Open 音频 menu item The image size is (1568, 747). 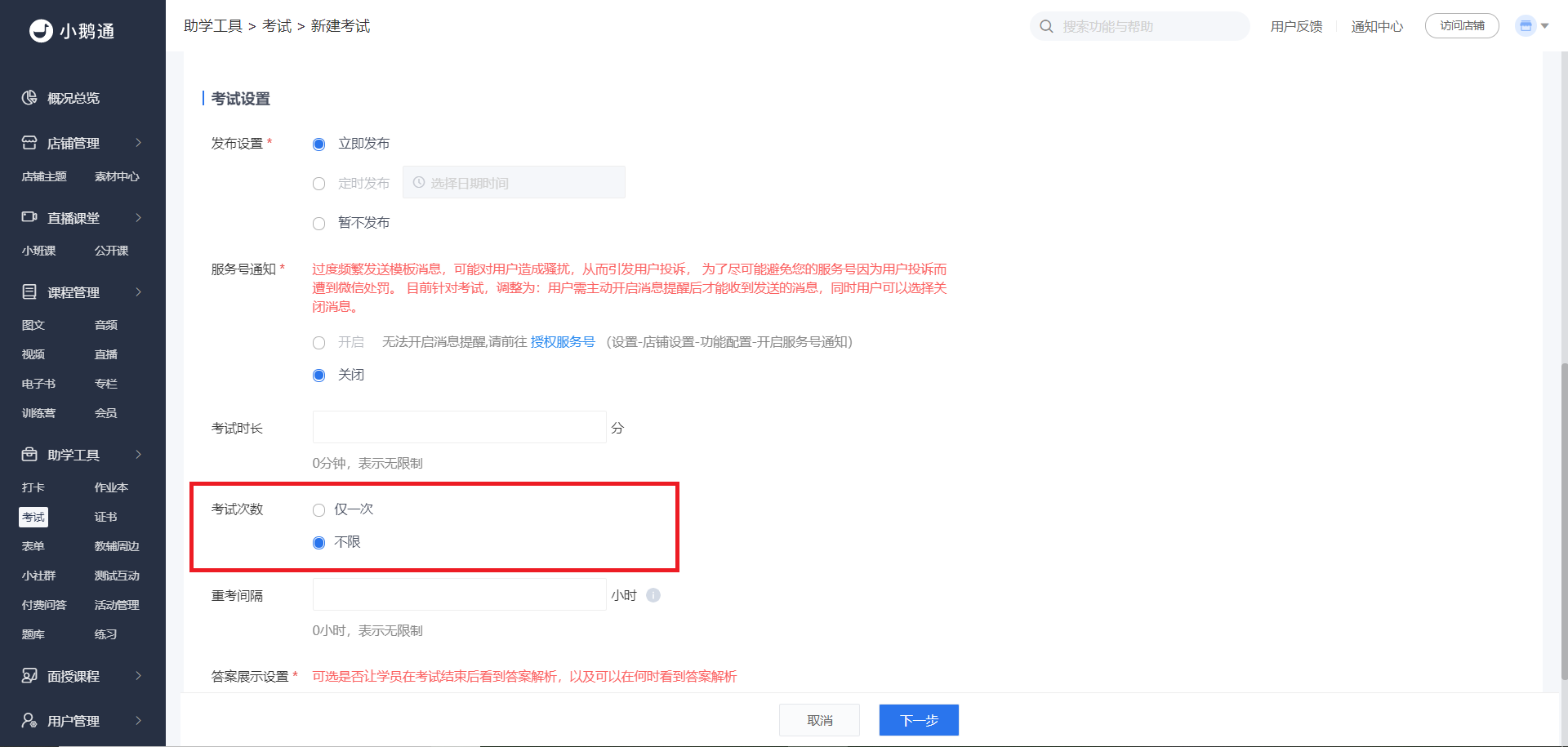[x=106, y=325]
